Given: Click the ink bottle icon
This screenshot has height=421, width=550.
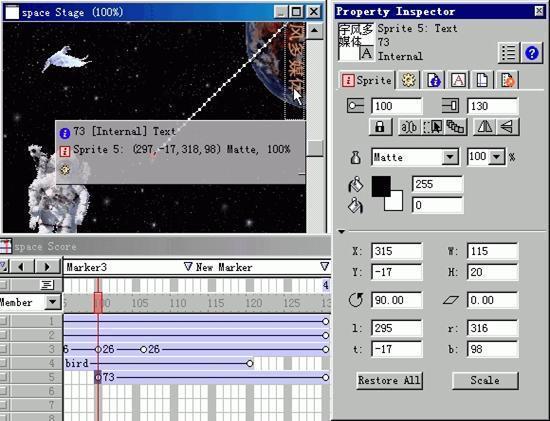Looking at the screenshot, I should tap(356, 158).
